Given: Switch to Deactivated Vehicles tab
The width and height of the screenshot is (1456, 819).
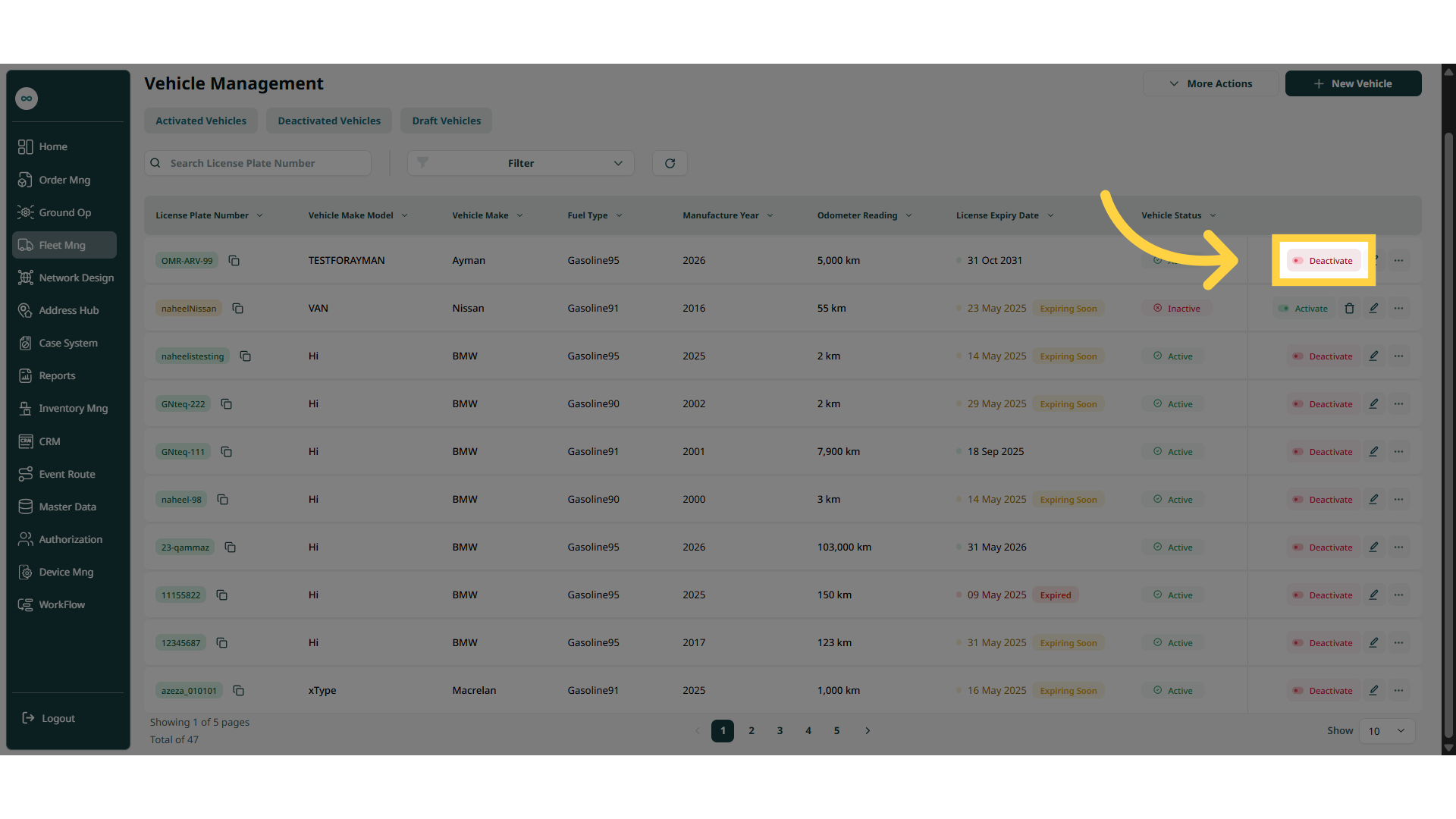Looking at the screenshot, I should (329, 121).
